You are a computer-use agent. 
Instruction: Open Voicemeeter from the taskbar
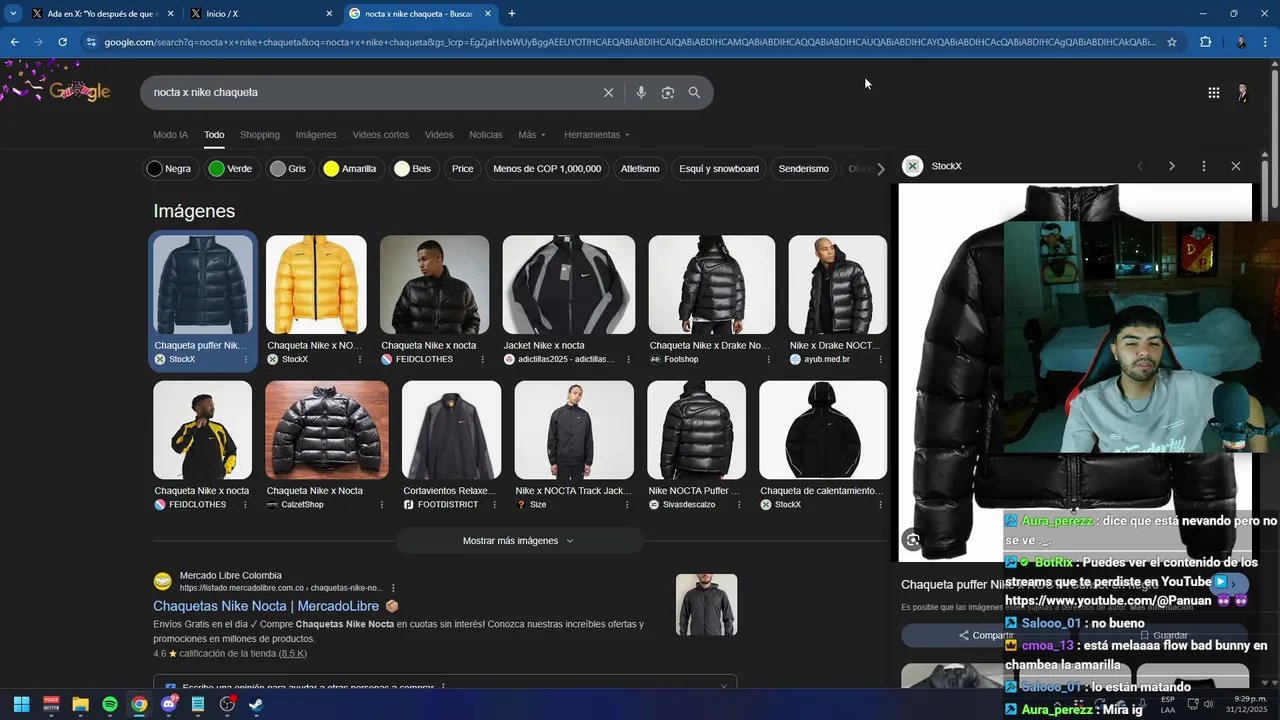click(x=51, y=704)
